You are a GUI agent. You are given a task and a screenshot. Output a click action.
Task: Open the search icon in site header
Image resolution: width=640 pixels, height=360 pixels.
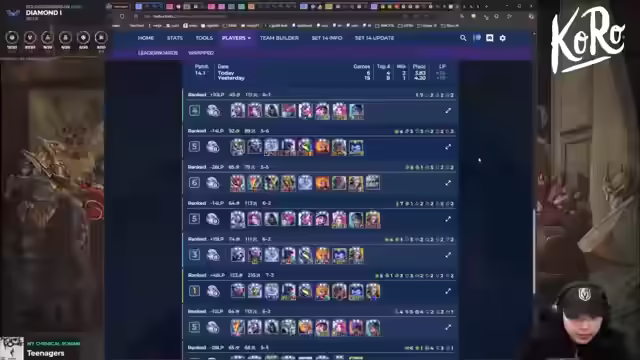point(463,38)
